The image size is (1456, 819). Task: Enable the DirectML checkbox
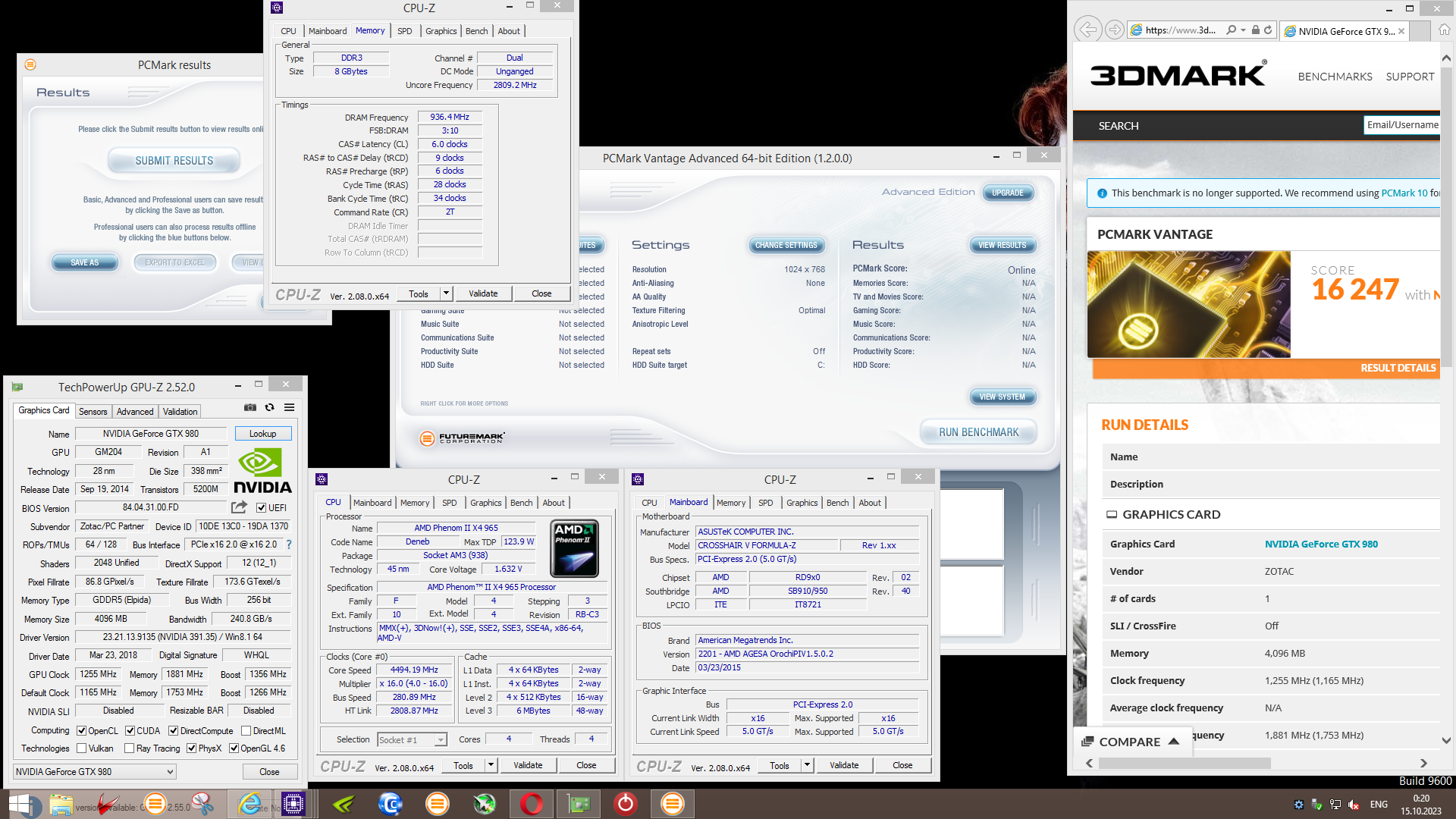click(246, 731)
